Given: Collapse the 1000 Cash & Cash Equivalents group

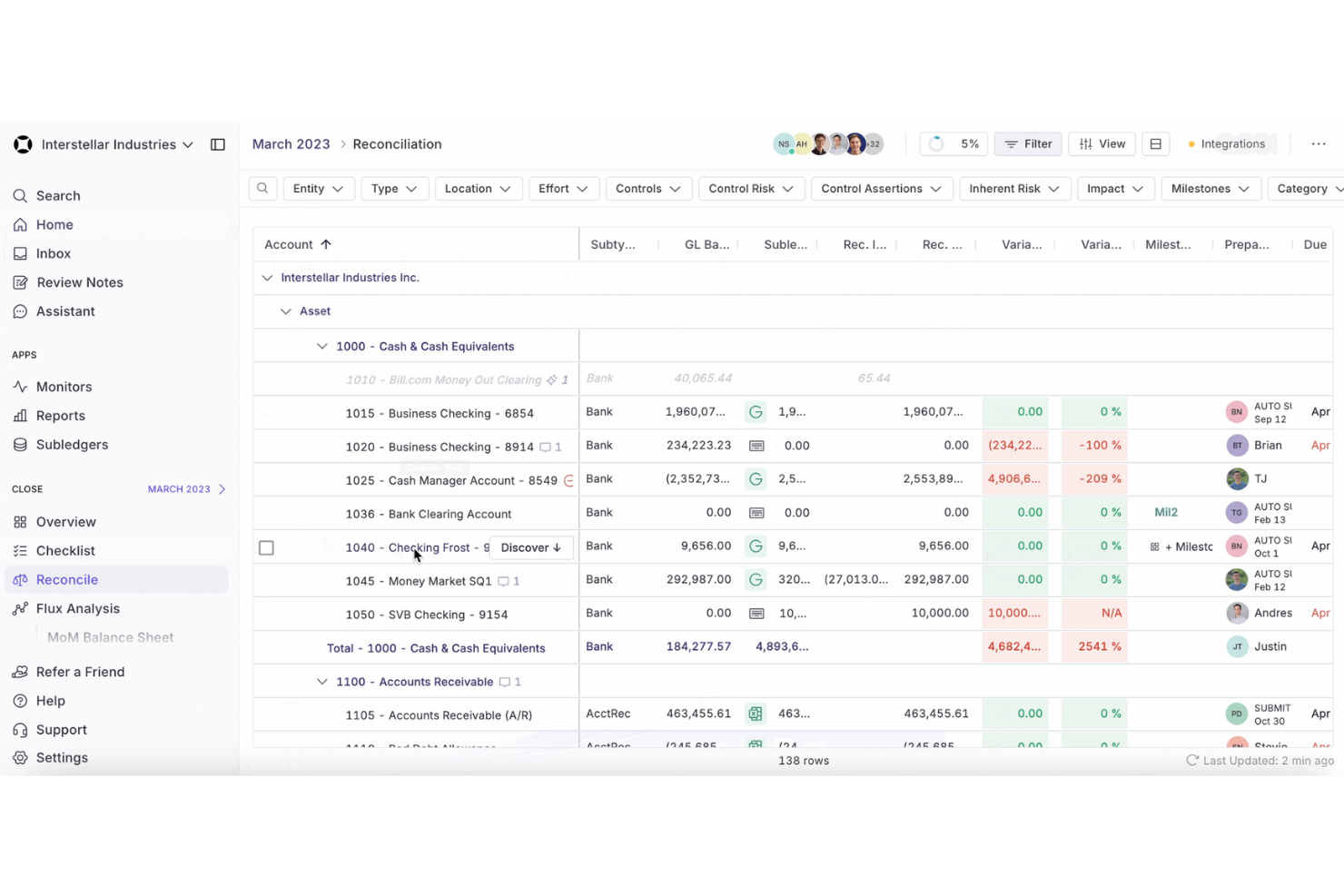Looking at the screenshot, I should click(x=321, y=347).
